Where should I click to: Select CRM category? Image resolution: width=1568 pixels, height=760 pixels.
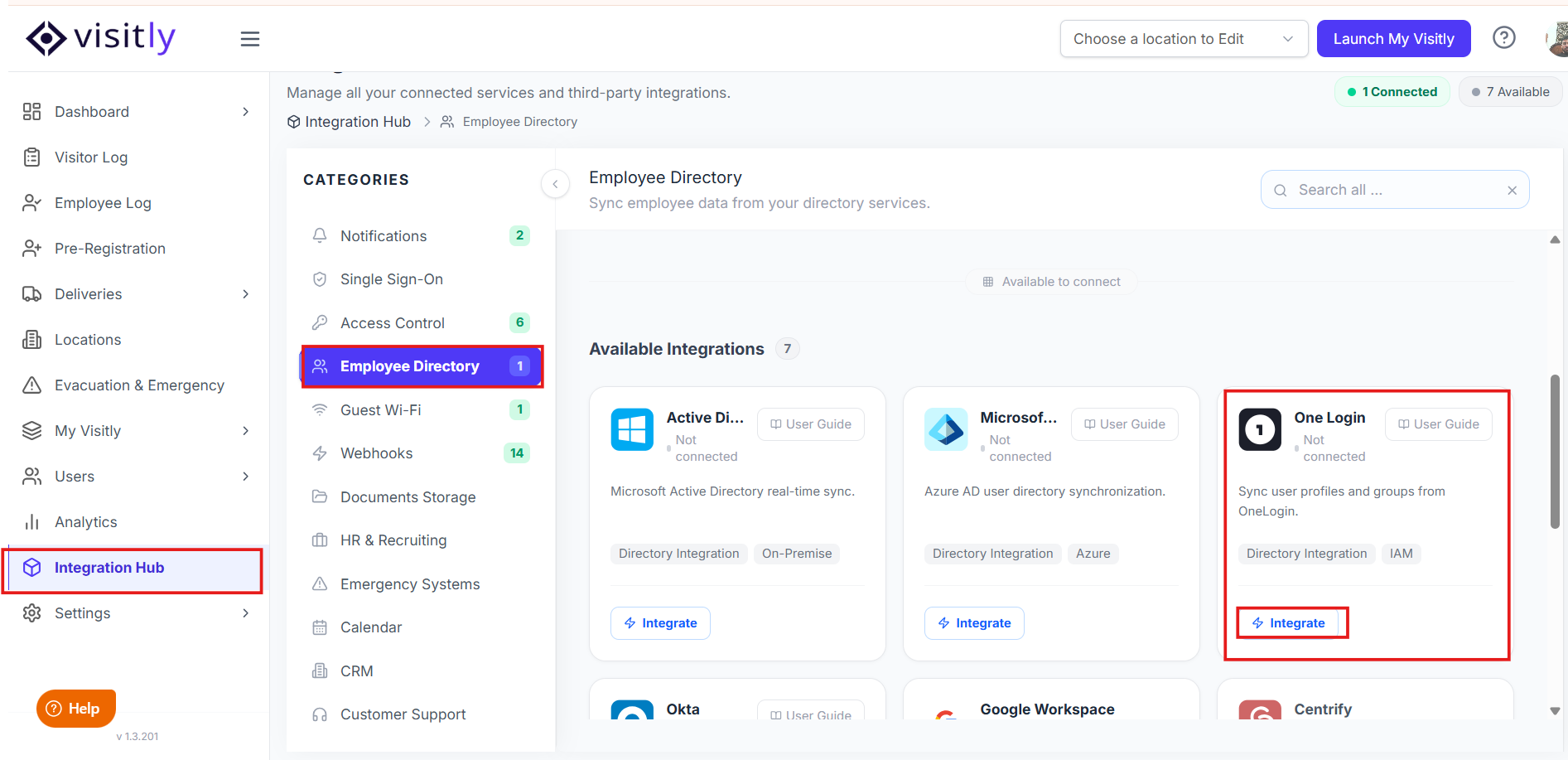tap(421, 671)
